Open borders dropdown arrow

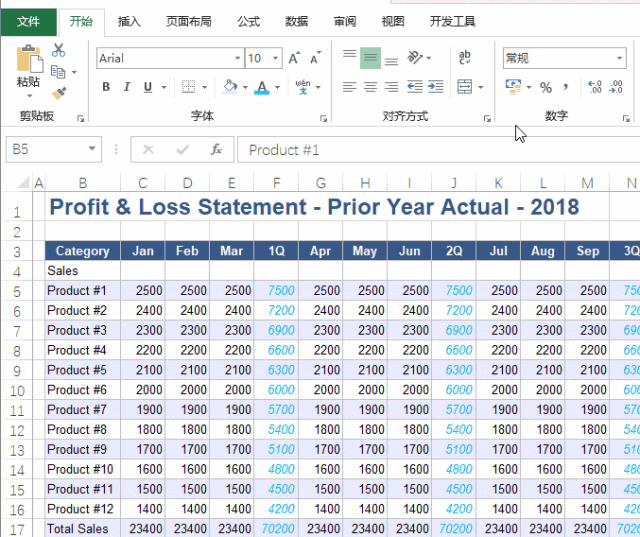click(x=204, y=87)
